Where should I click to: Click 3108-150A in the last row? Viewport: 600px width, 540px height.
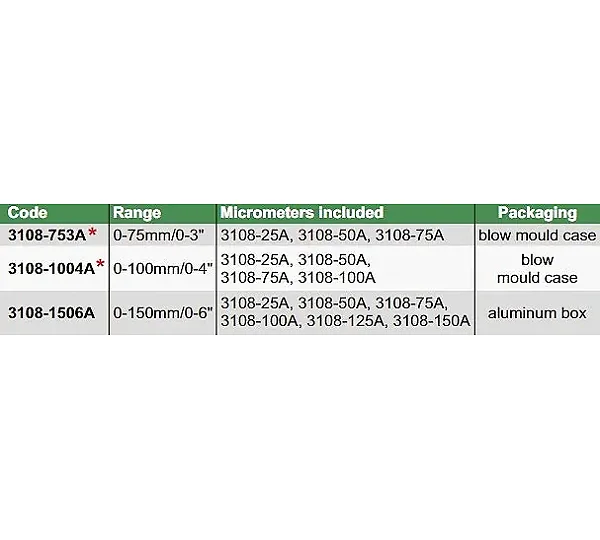point(432,321)
